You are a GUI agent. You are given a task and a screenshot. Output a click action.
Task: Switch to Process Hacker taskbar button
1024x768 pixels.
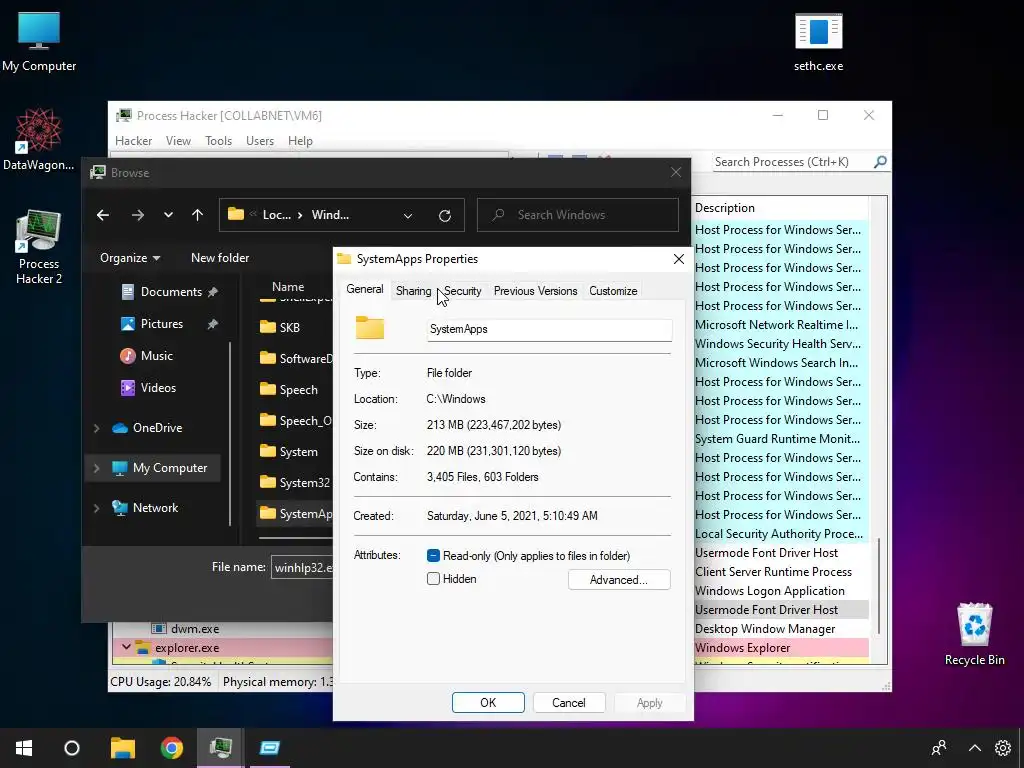coord(221,748)
